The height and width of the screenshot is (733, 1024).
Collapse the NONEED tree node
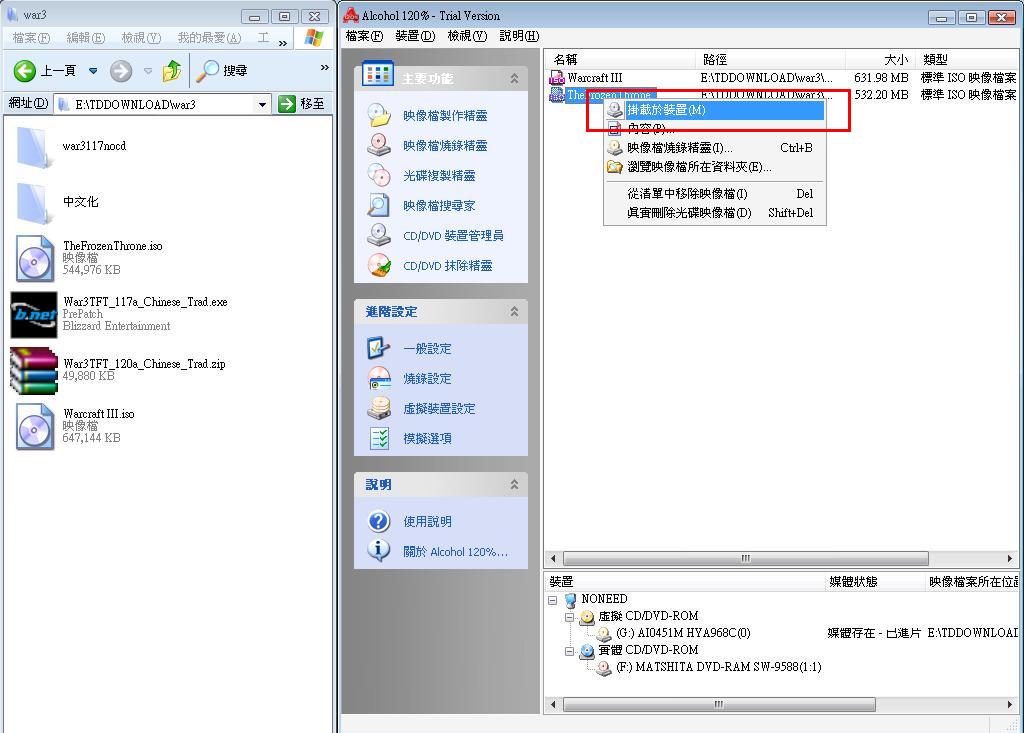click(552, 600)
